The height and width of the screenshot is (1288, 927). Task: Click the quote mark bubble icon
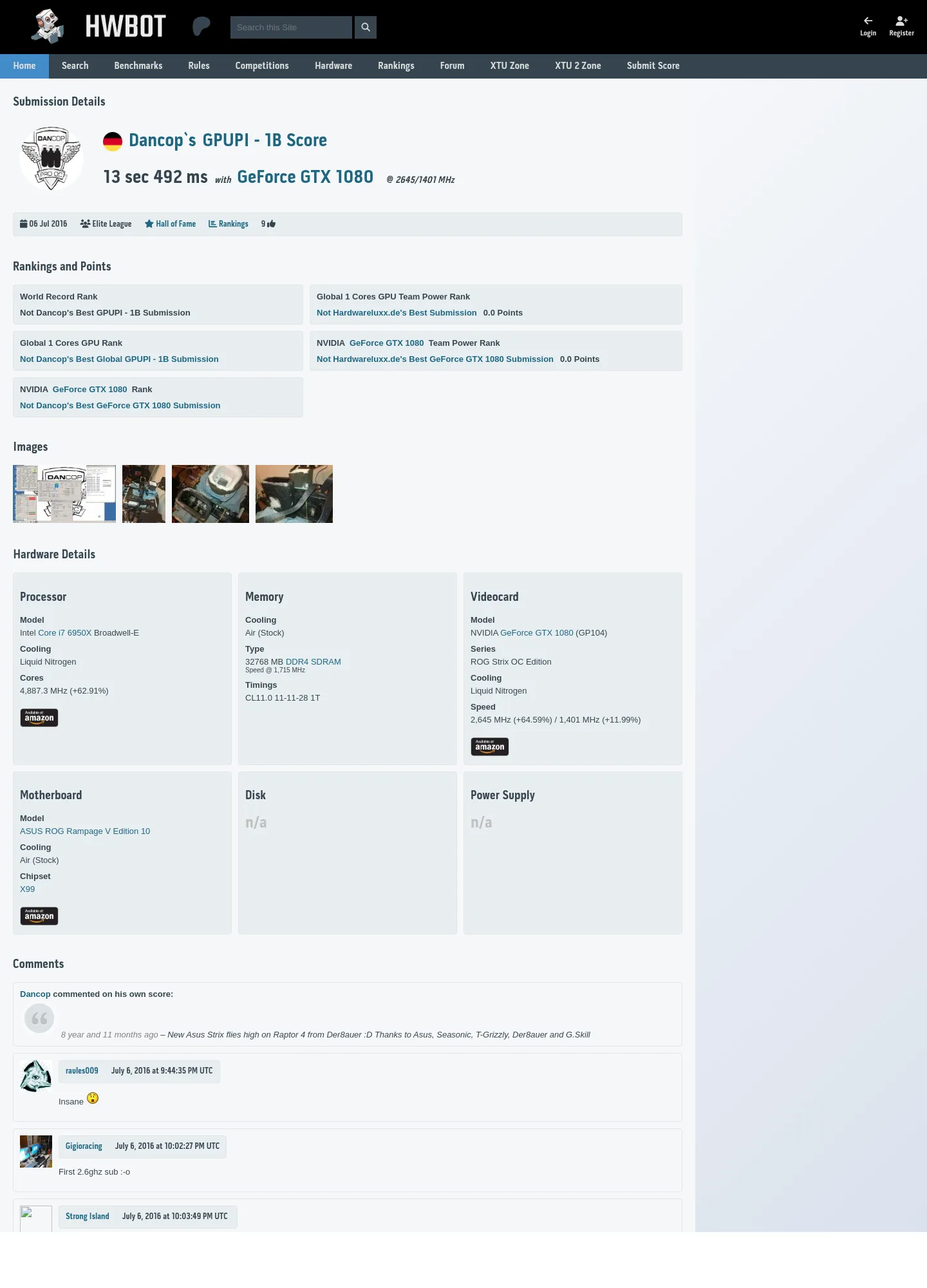(x=39, y=1018)
